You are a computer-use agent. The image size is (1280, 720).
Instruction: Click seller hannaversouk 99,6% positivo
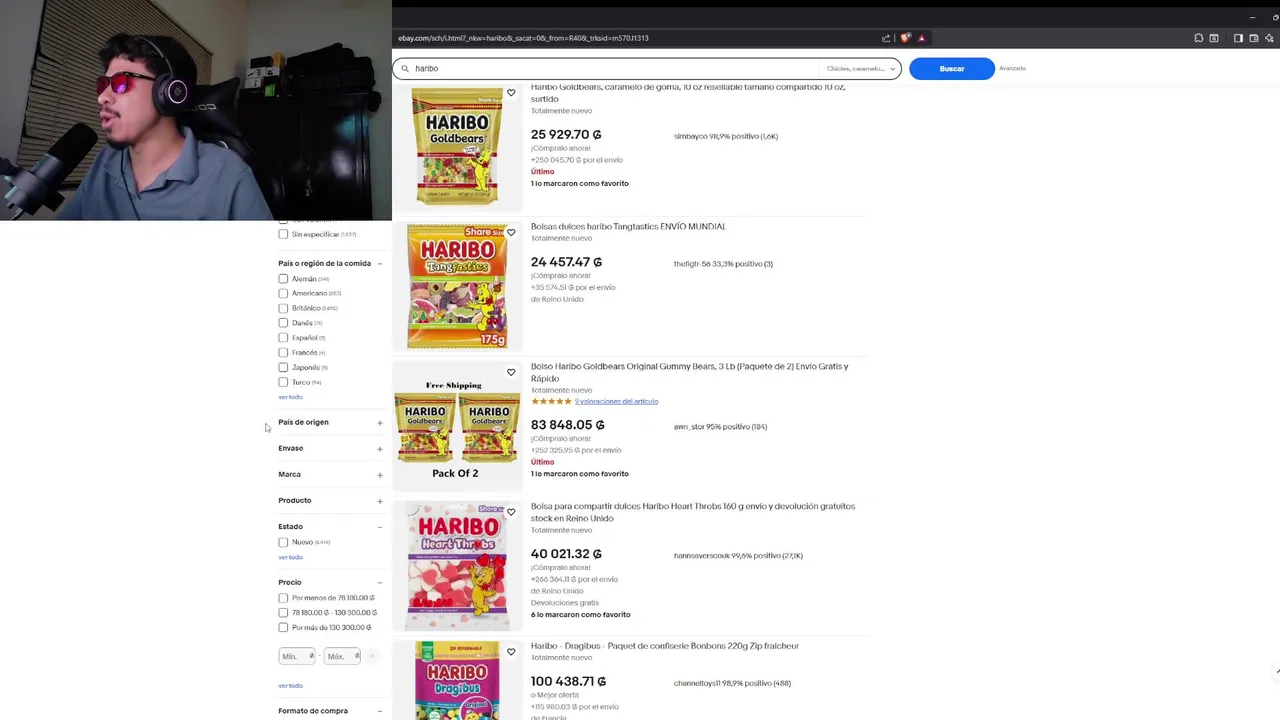point(738,556)
